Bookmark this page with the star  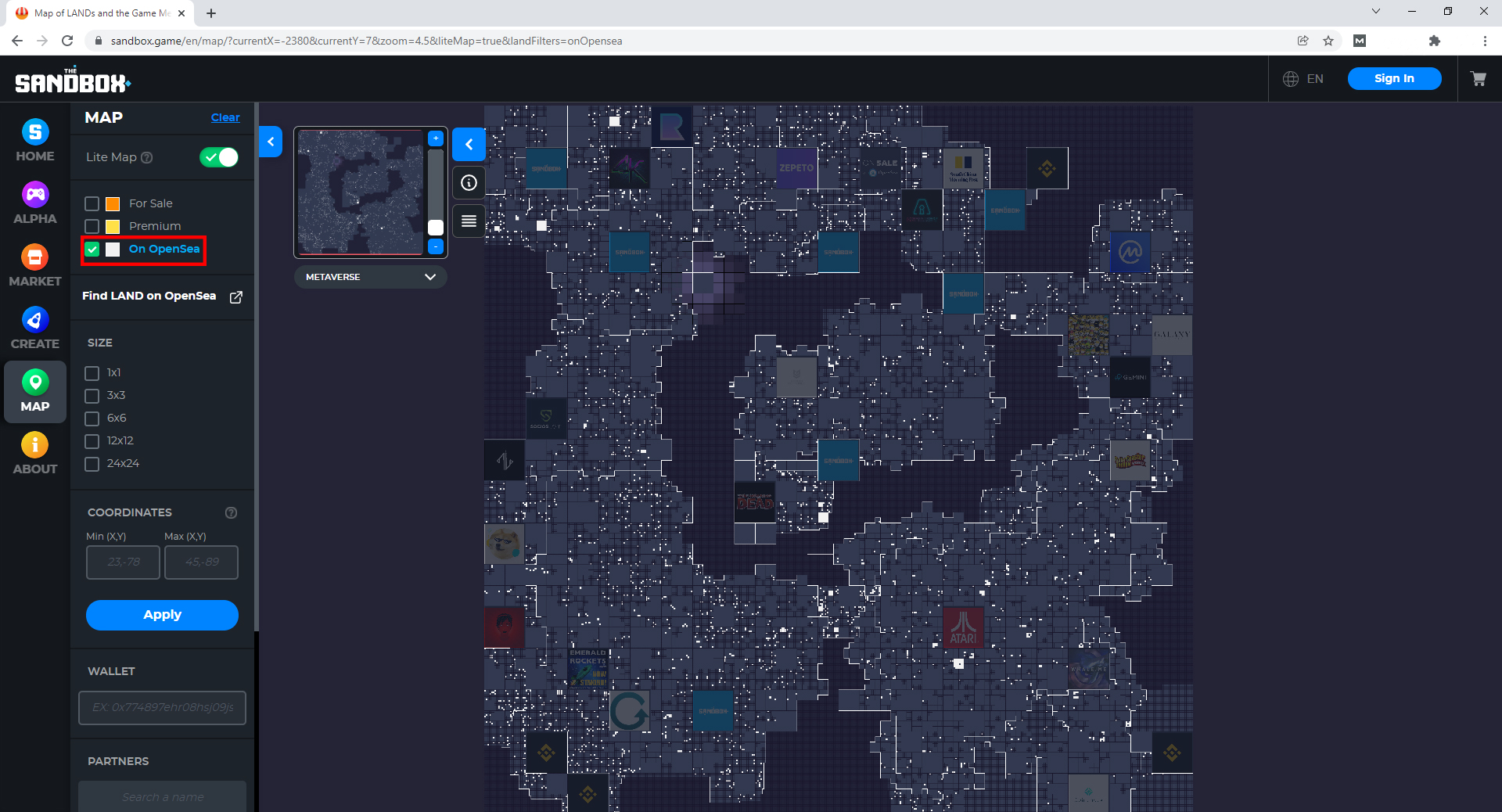coord(1328,41)
